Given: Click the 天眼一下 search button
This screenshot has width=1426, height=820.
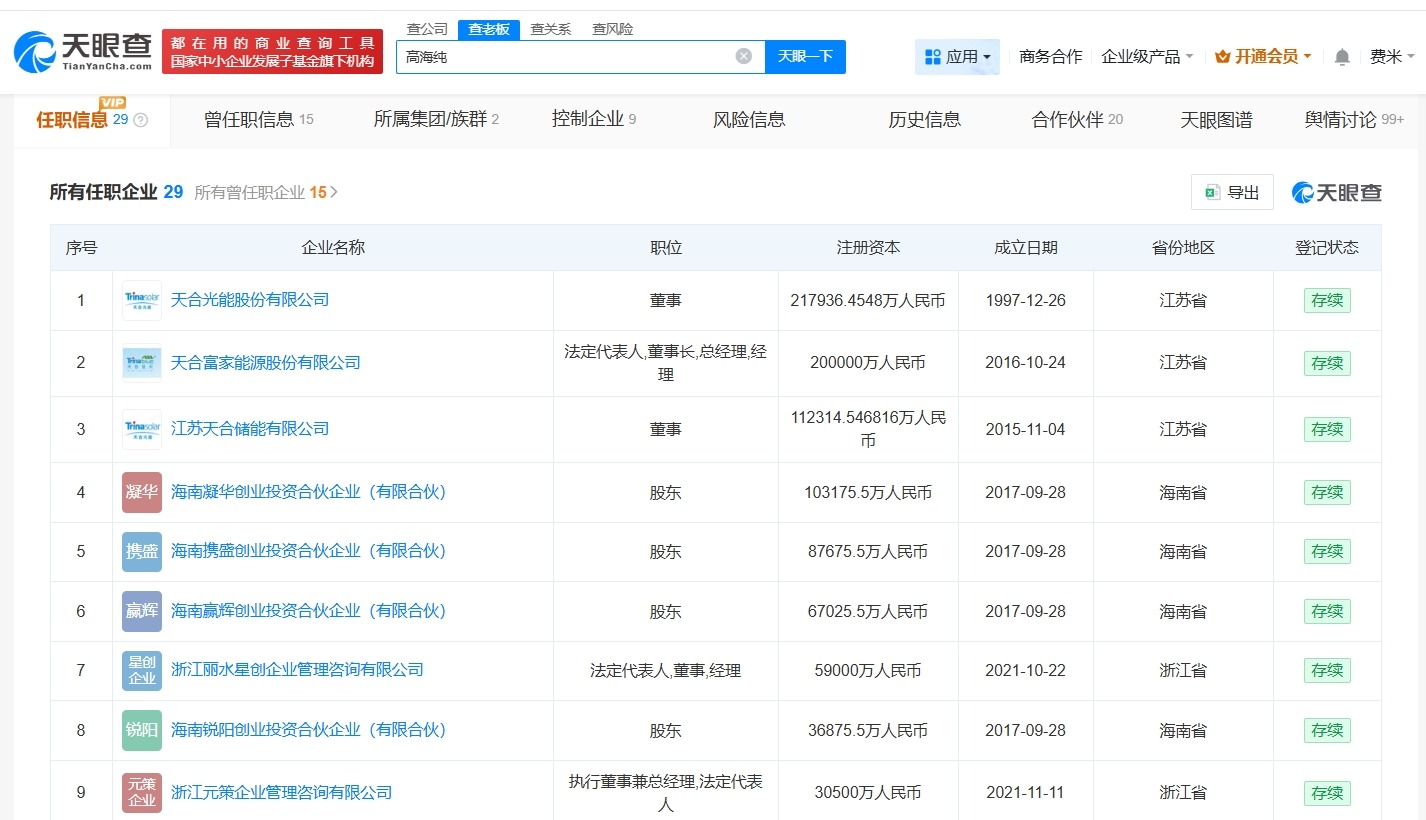Looking at the screenshot, I should click(x=806, y=57).
